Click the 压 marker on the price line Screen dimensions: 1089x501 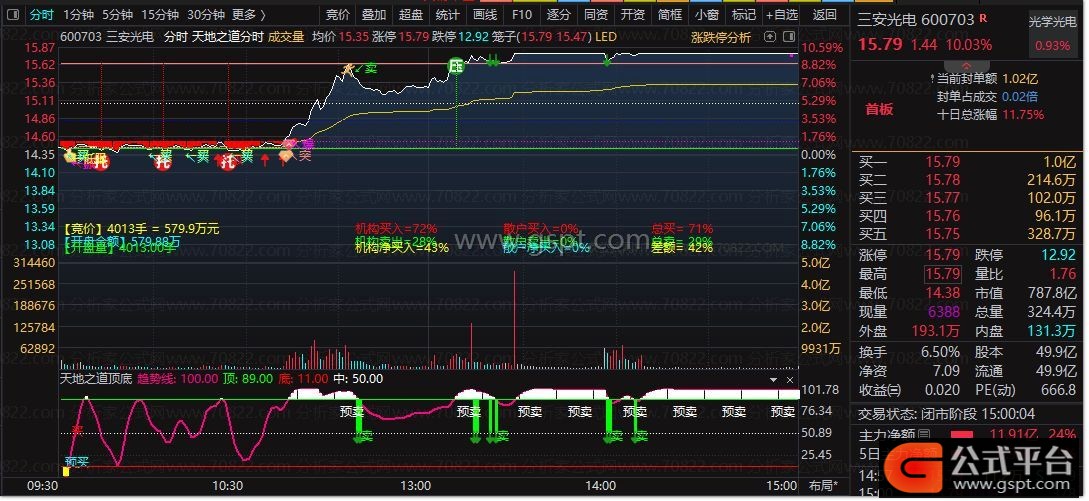455,66
